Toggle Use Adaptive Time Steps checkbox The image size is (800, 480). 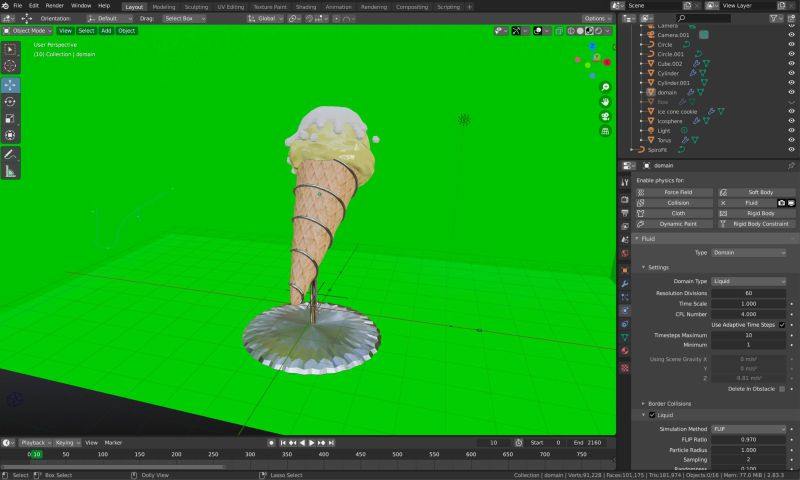[x=782, y=325]
